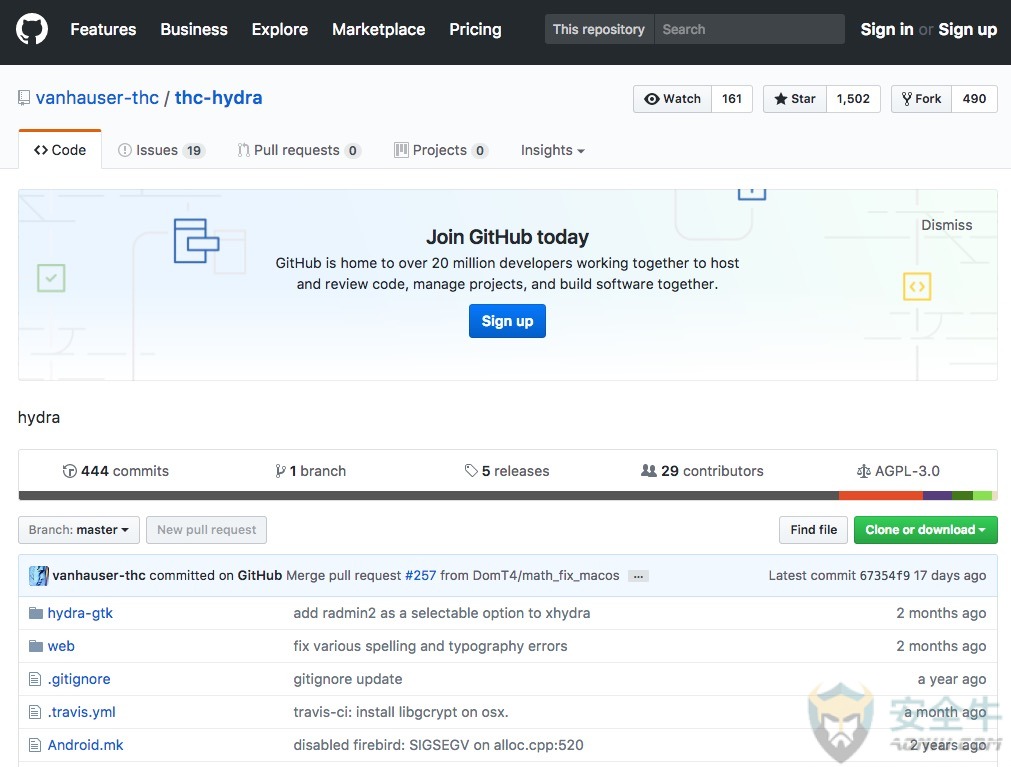Image resolution: width=1011 pixels, height=767 pixels.
Task: Expand the commit message ellipsis
Action: 638,576
